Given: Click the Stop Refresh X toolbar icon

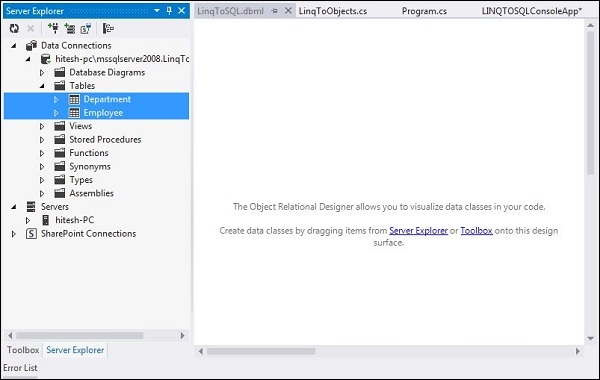Looking at the screenshot, I should (x=31, y=28).
